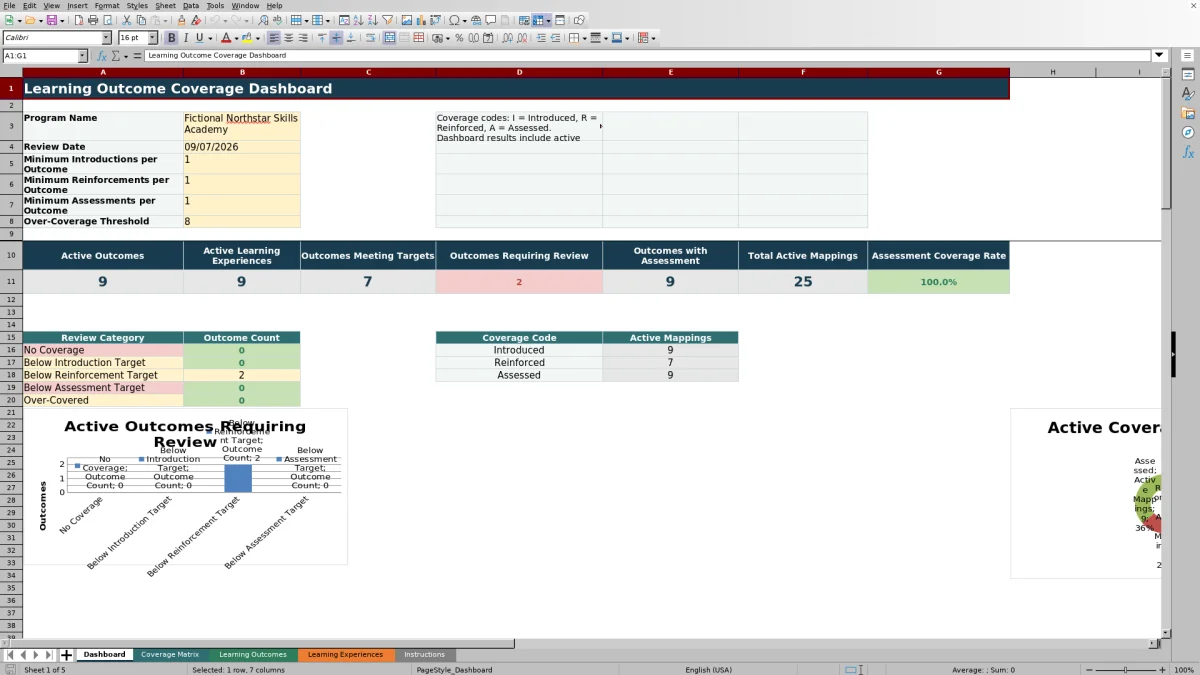Click the Insert Chart icon
The image size is (1200, 675).
coord(420,20)
